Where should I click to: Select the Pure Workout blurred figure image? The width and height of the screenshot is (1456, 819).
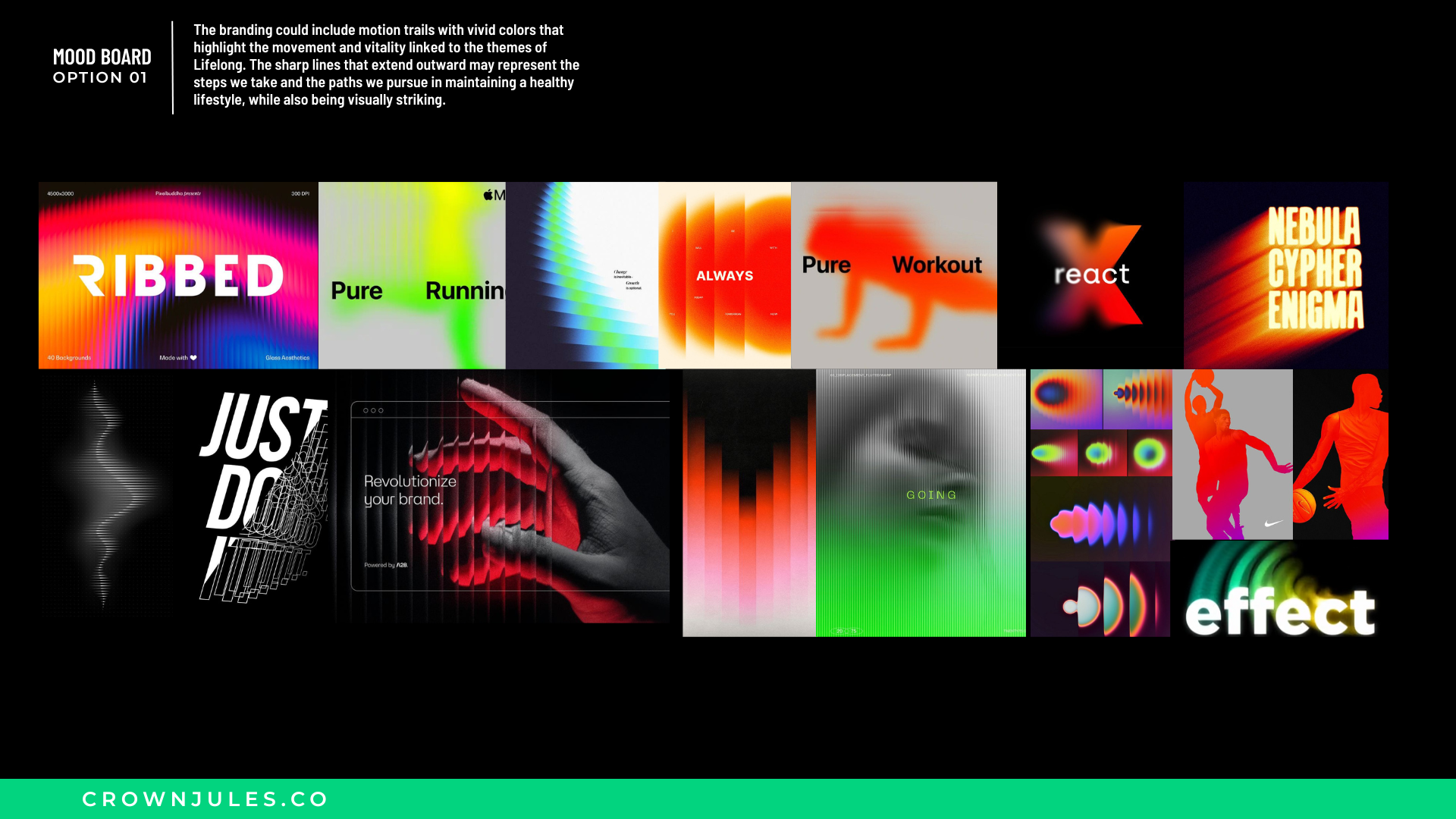(893, 275)
